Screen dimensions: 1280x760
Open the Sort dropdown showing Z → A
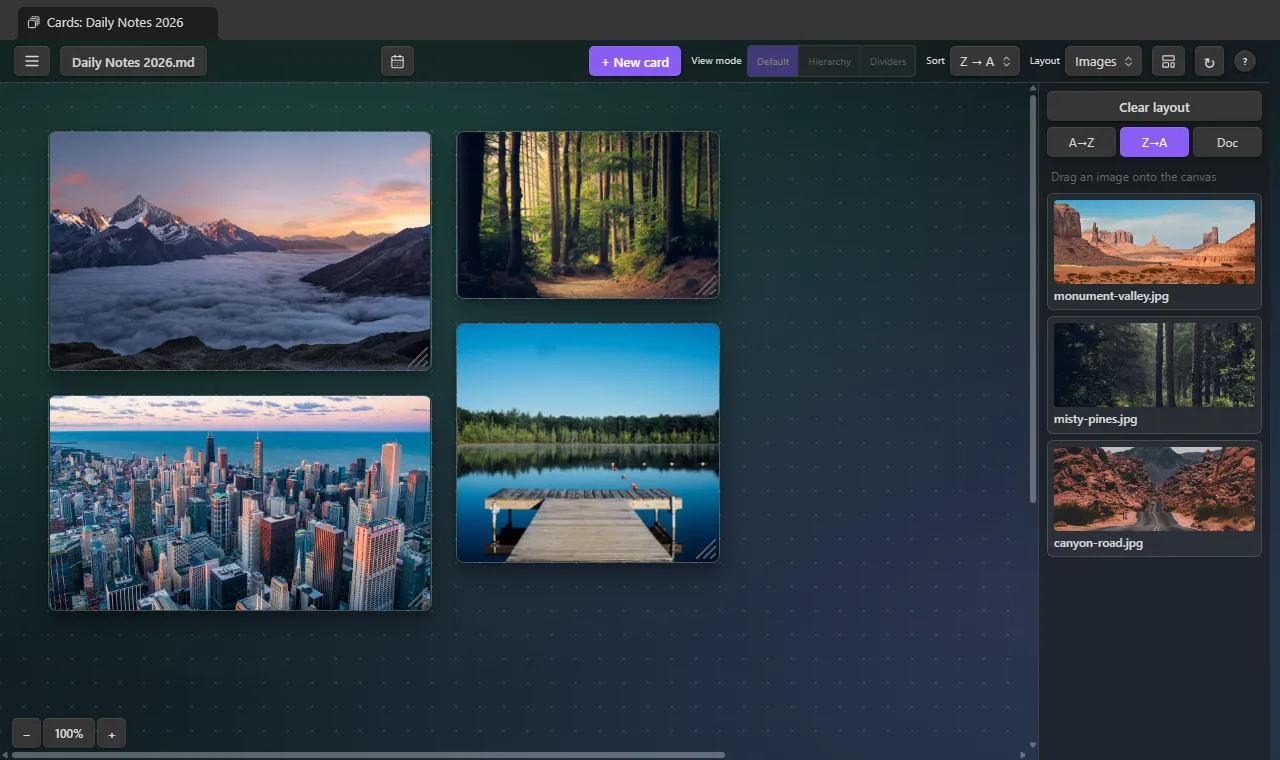click(985, 62)
